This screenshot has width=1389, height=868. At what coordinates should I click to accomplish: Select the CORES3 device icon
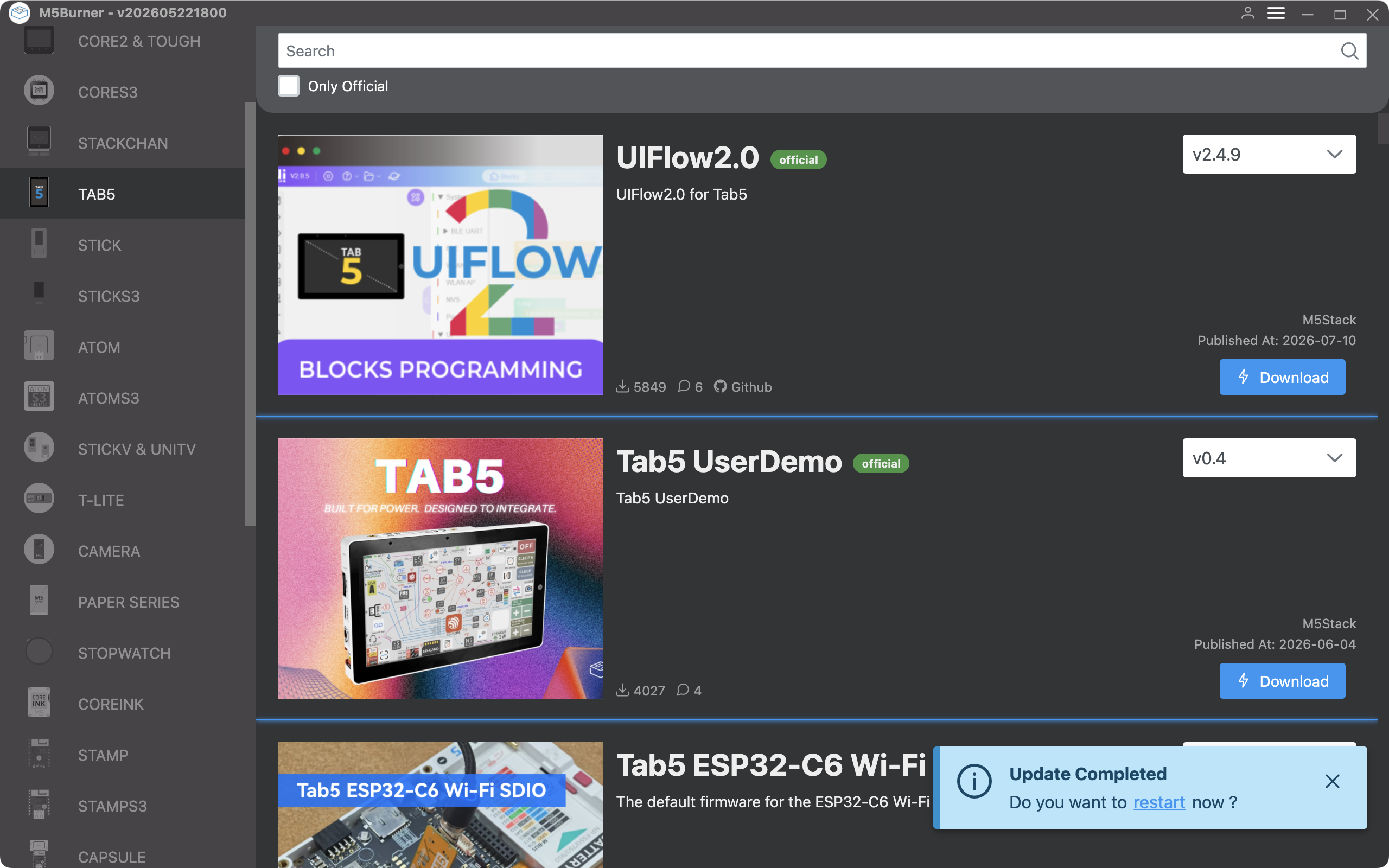click(x=39, y=91)
